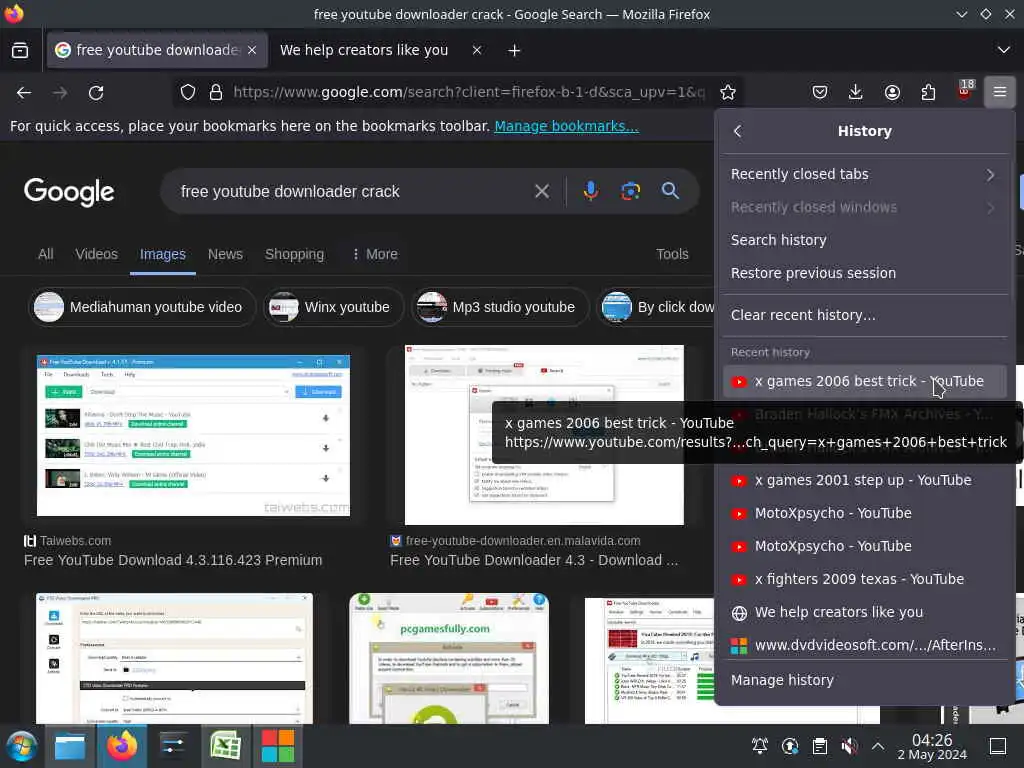Switch to the News search tab
This screenshot has width=1024, height=768.
coord(225,254)
